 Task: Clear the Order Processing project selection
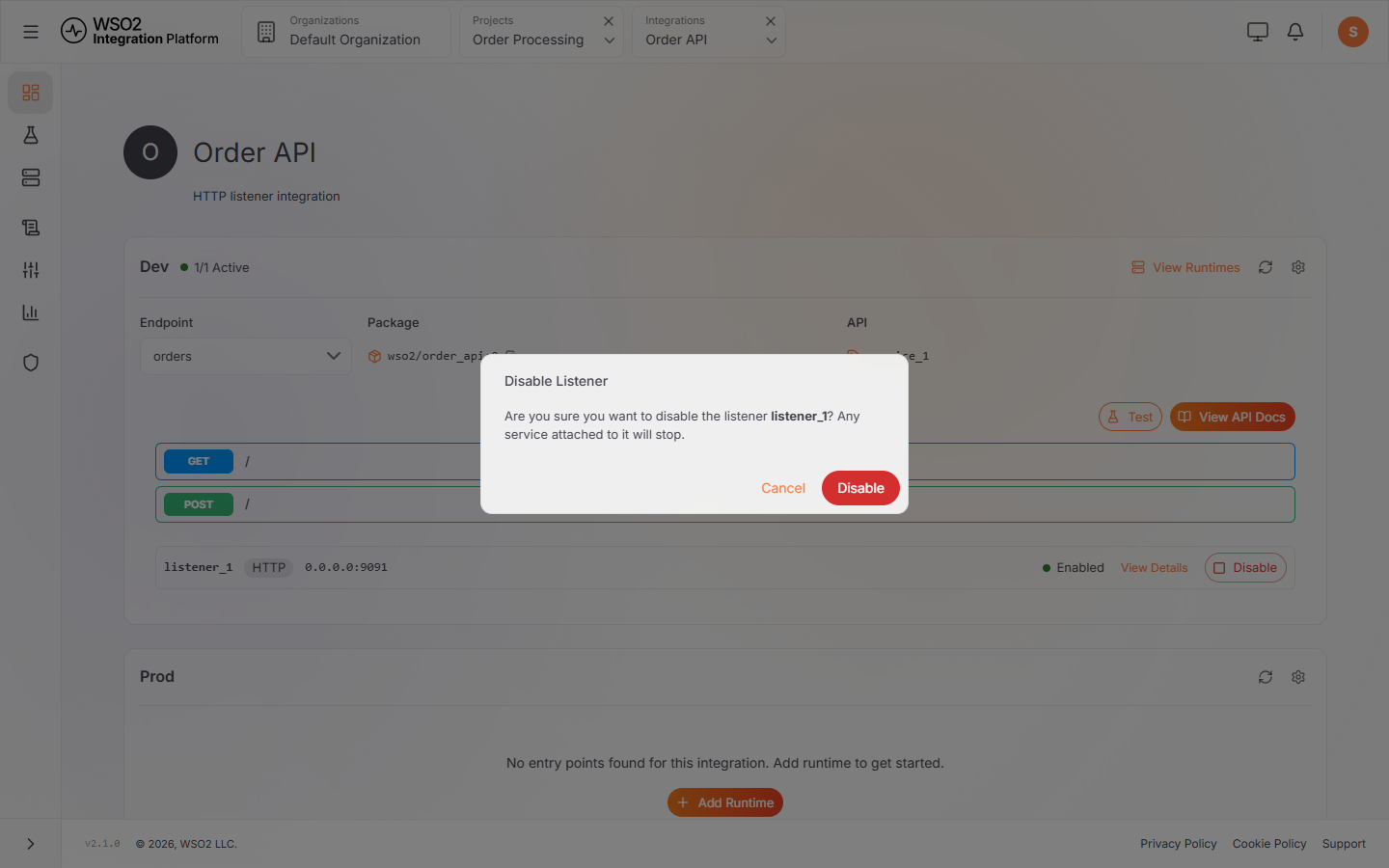(609, 21)
